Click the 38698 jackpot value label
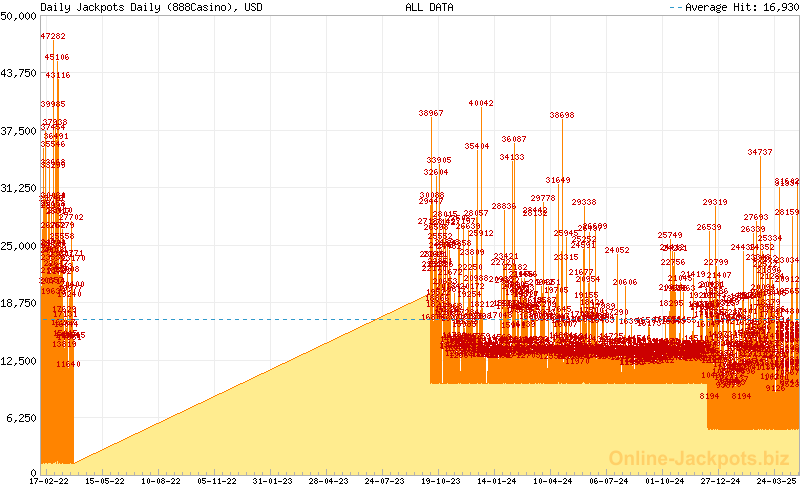Viewport: 800px width, 490px height. [x=562, y=115]
